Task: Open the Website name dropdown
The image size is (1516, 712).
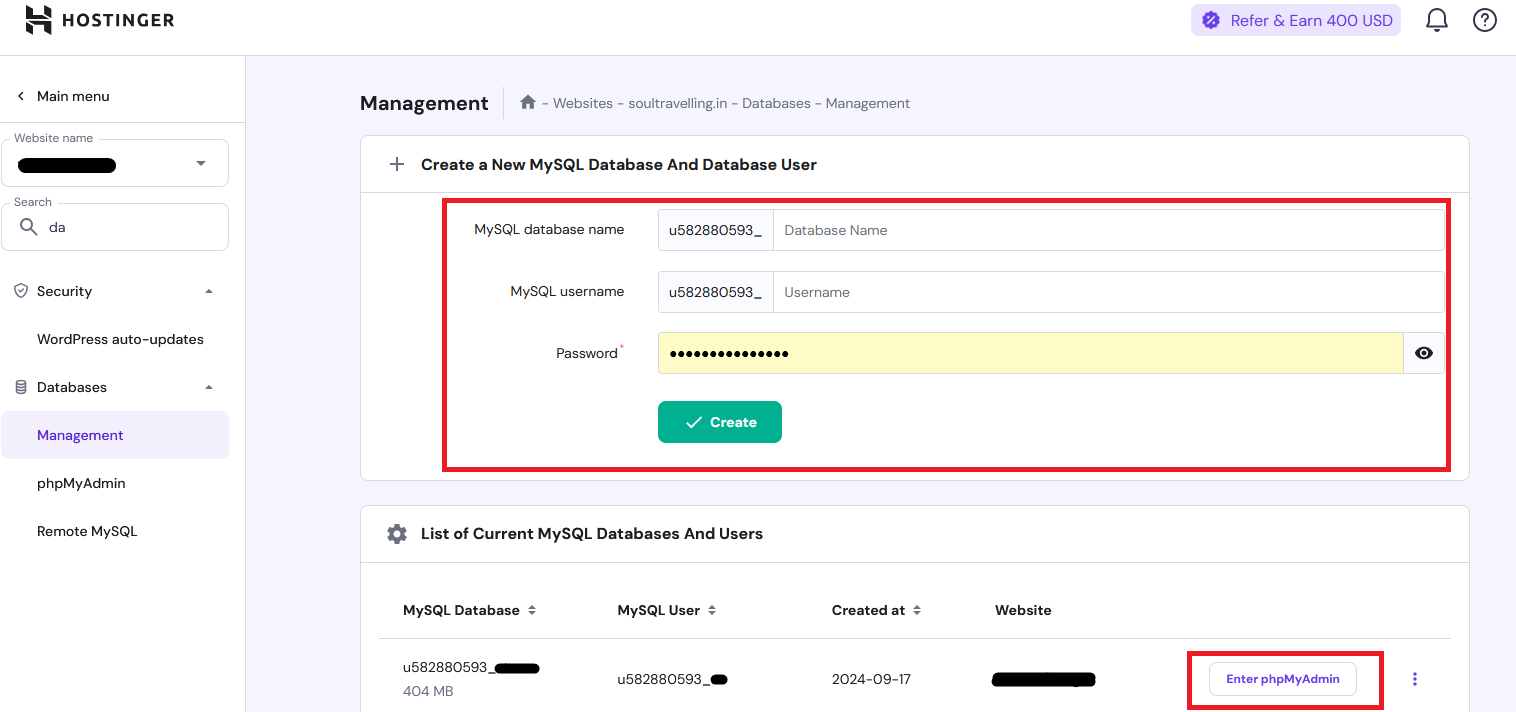Action: pyautogui.click(x=201, y=164)
